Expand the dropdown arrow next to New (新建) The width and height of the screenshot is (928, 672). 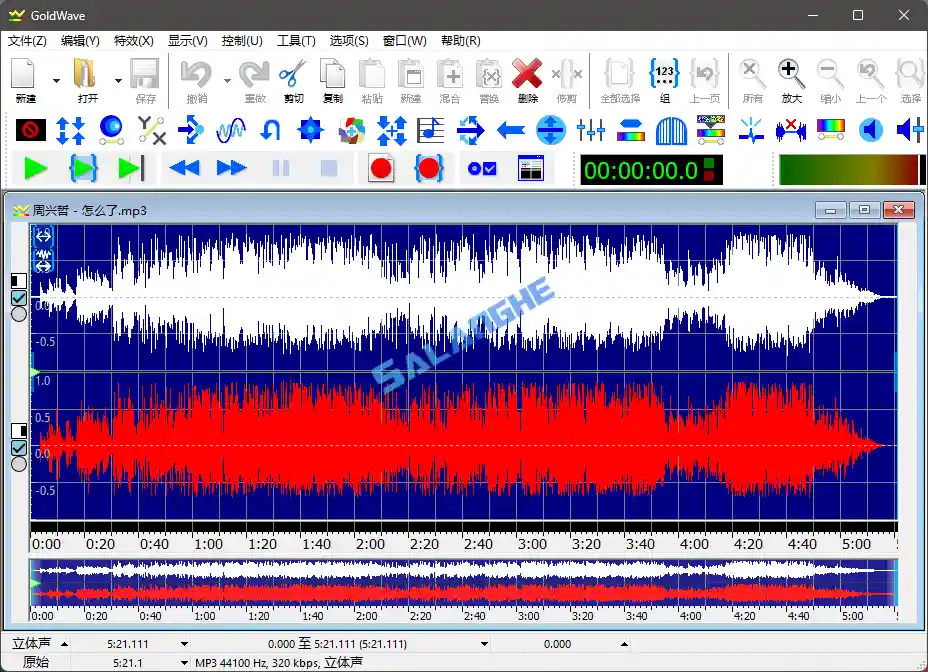pos(56,81)
